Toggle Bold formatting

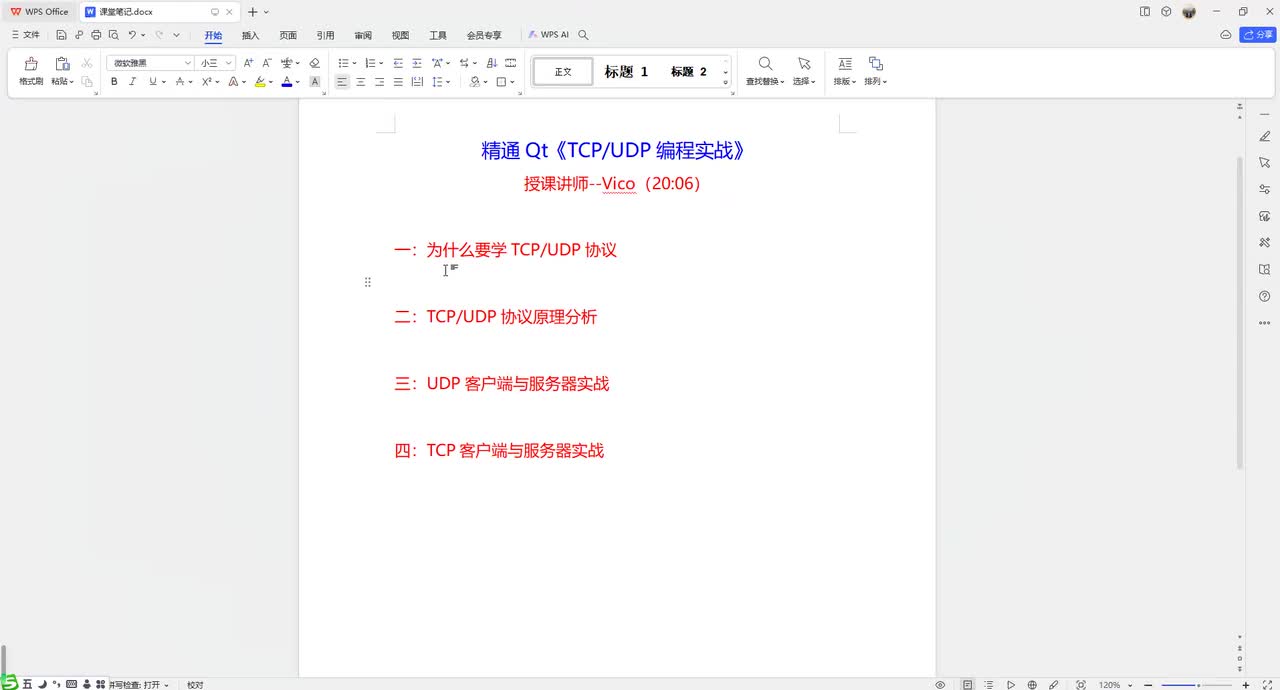click(114, 82)
